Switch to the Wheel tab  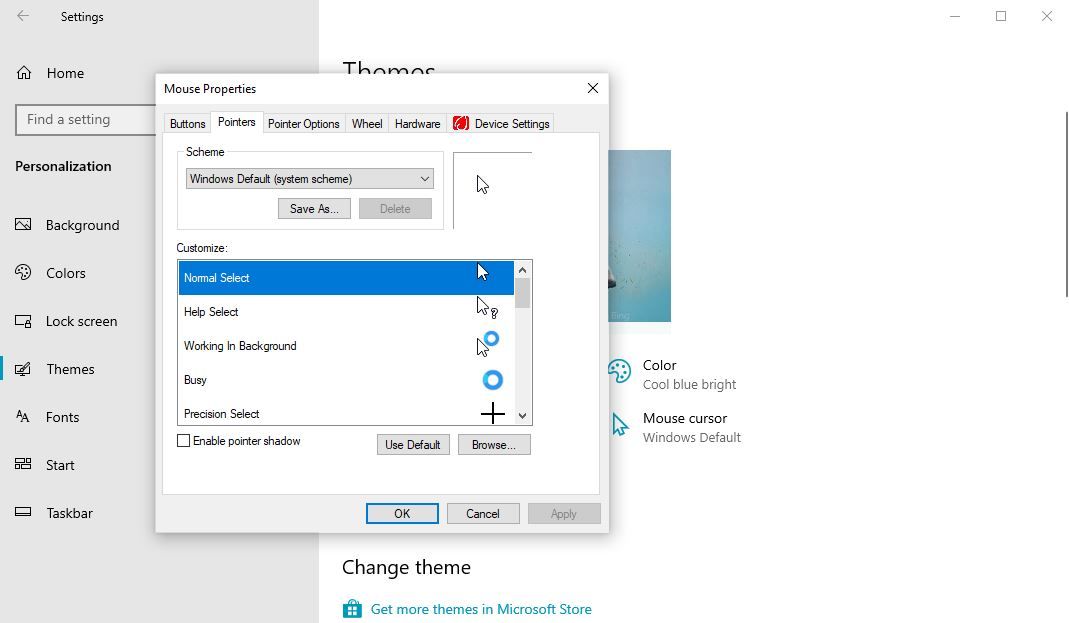tap(366, 123)
